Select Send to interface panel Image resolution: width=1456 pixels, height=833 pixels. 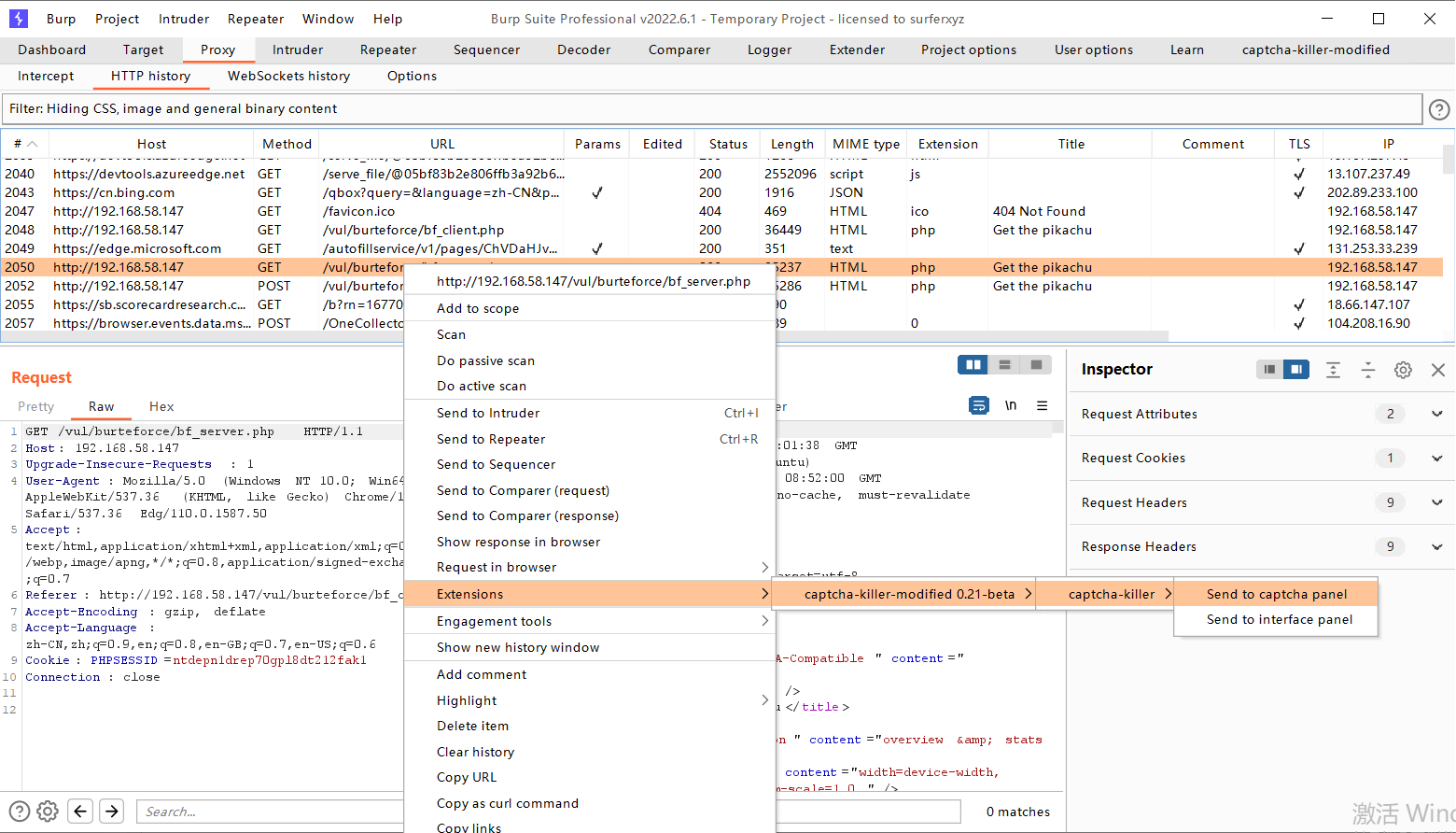tap(1276, 619)
